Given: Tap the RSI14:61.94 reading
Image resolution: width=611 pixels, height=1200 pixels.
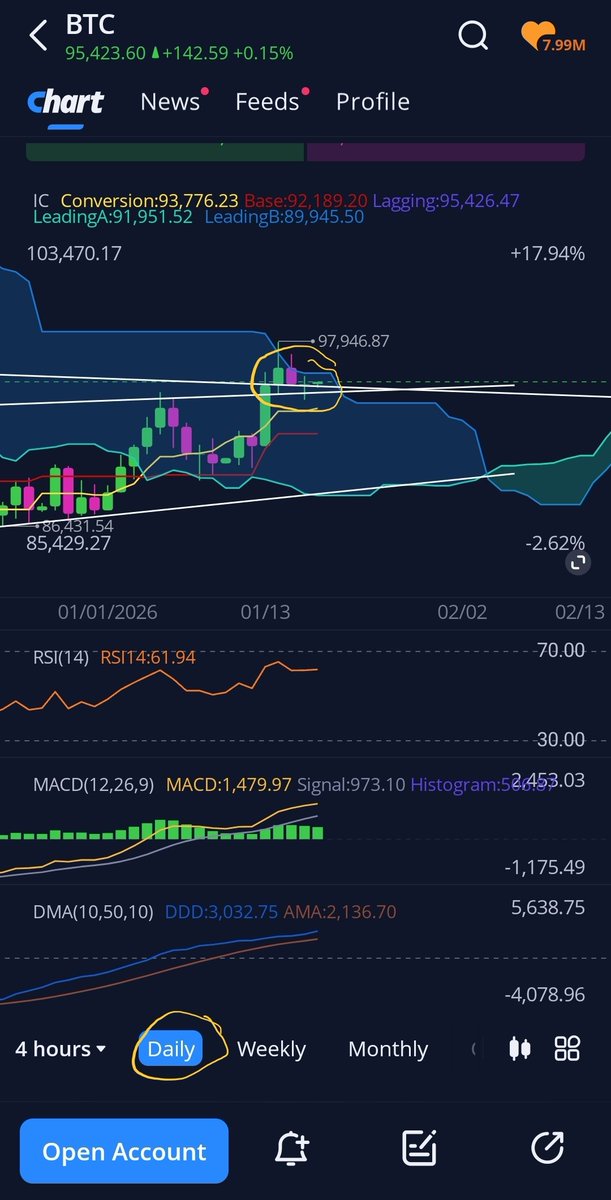Looking at the screenshot, I should coord(148,657).
